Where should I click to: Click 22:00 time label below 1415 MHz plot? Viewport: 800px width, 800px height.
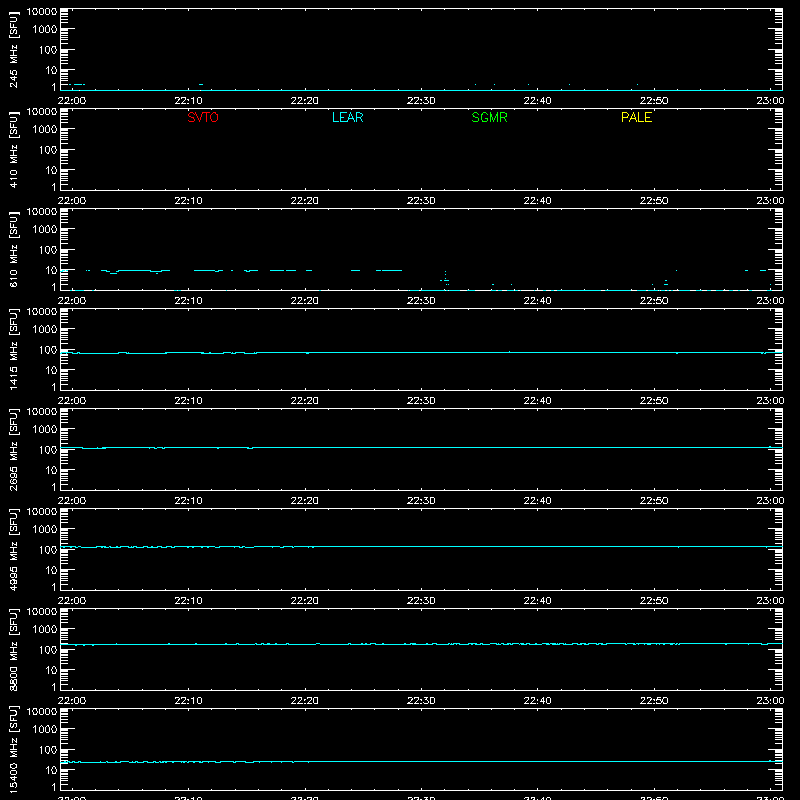tap(72, 401)
